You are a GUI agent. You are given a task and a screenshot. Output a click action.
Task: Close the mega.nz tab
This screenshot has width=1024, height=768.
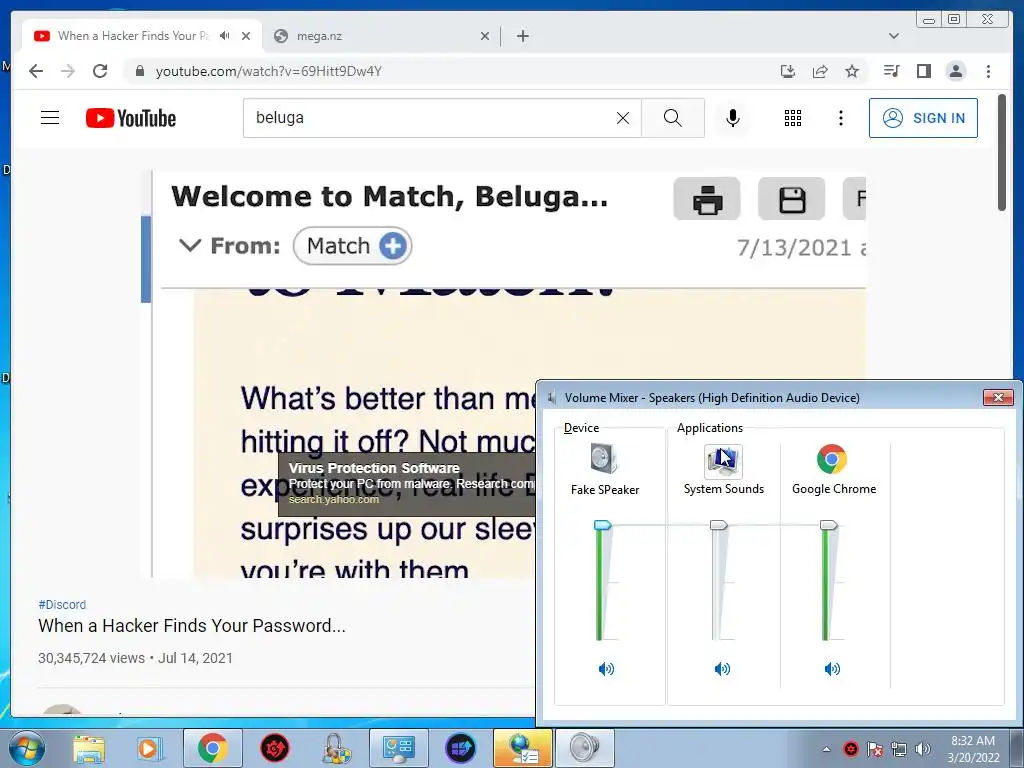click(485, 36)
